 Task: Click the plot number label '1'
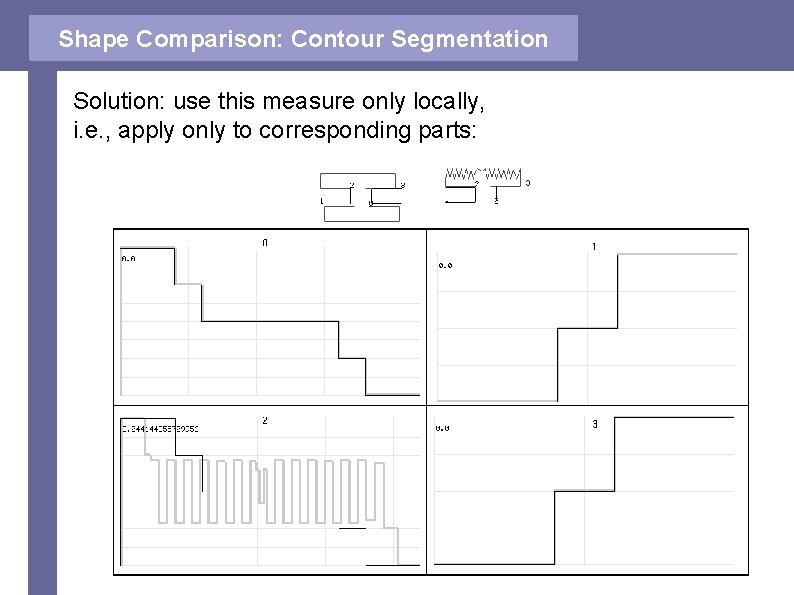595,246
